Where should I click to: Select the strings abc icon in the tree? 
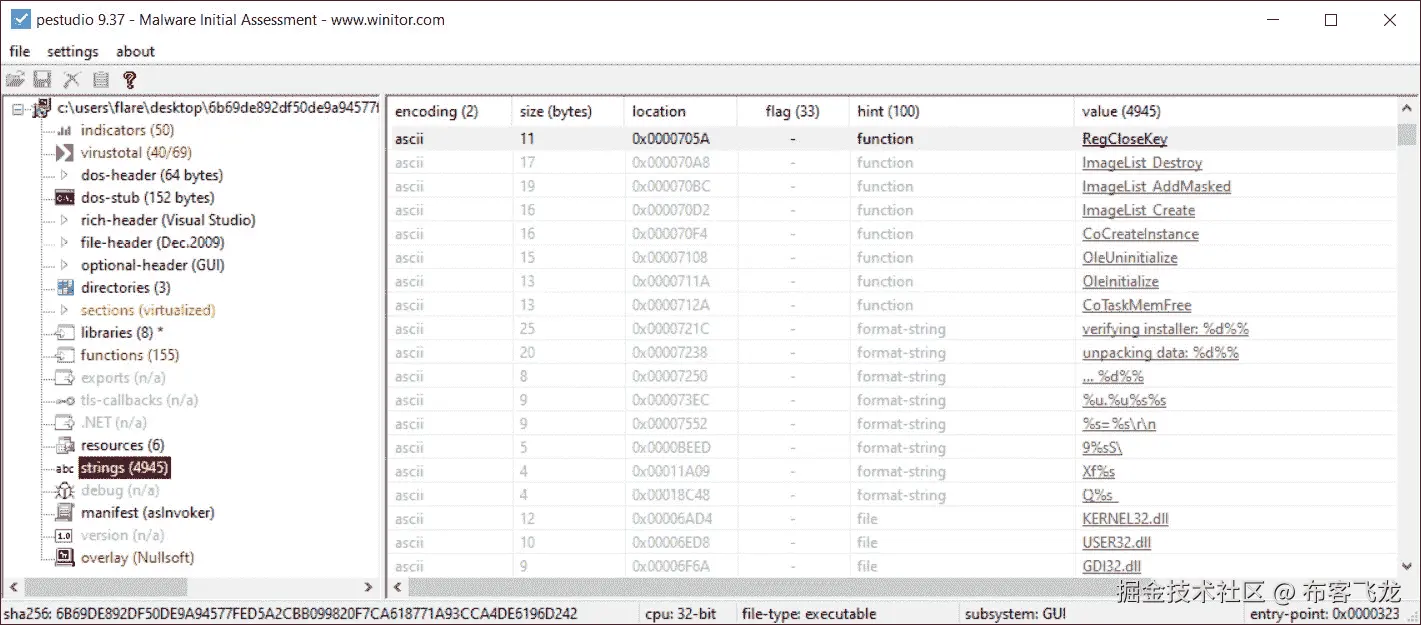63,467
